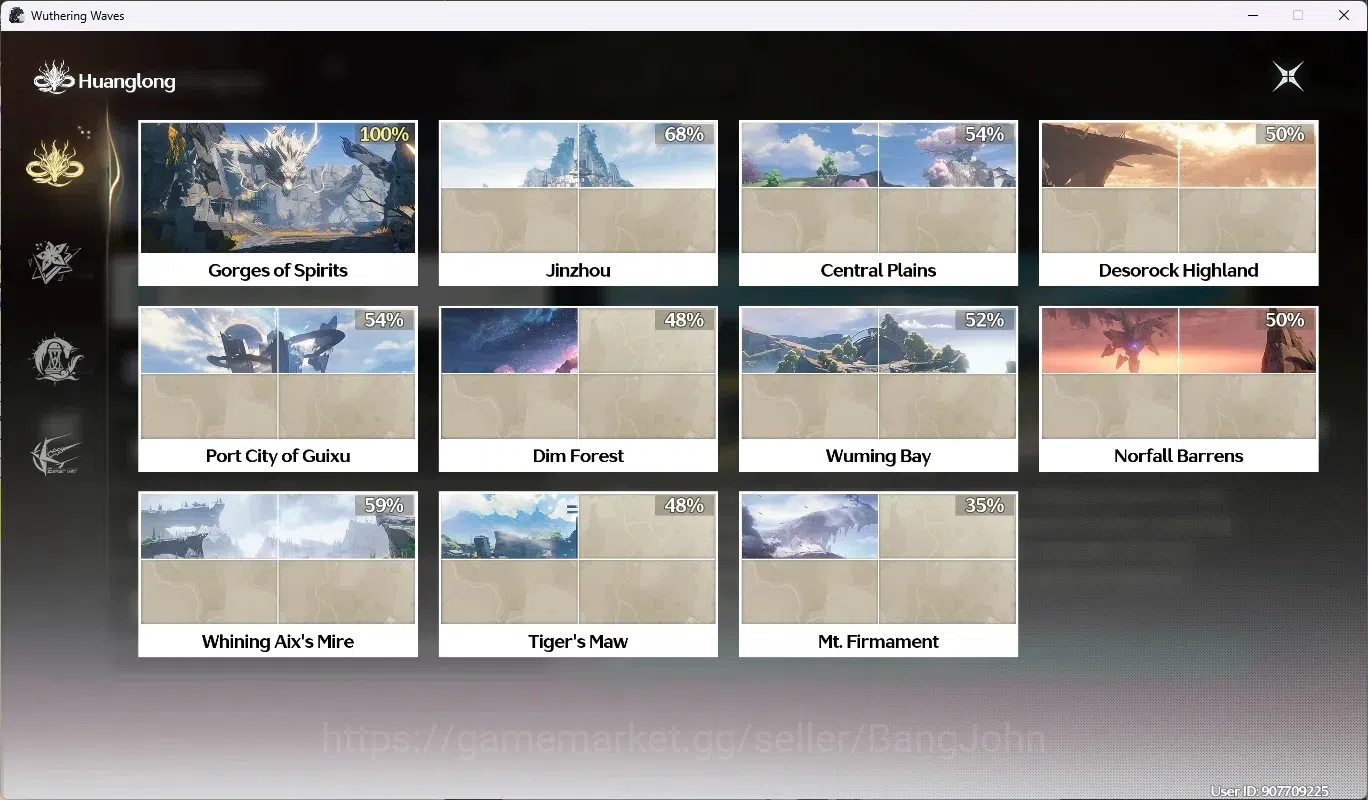Select the Port City of Guixu card
1368x800 pixels.
[278, 389]
